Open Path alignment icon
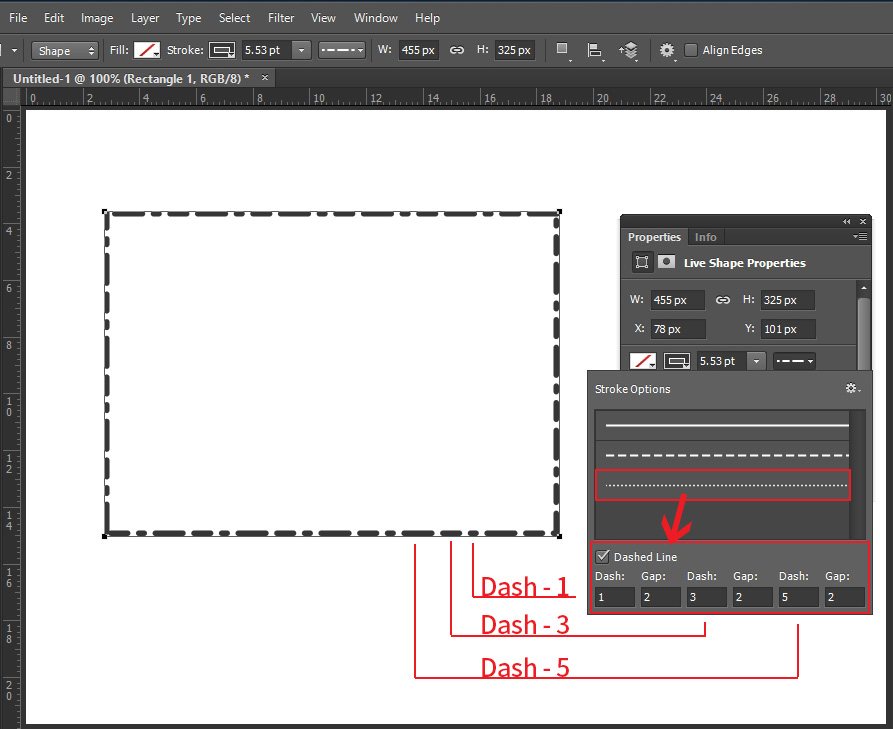Image resolution: width=893 pixels, height=729 pixels. click(x=595, y=50)
